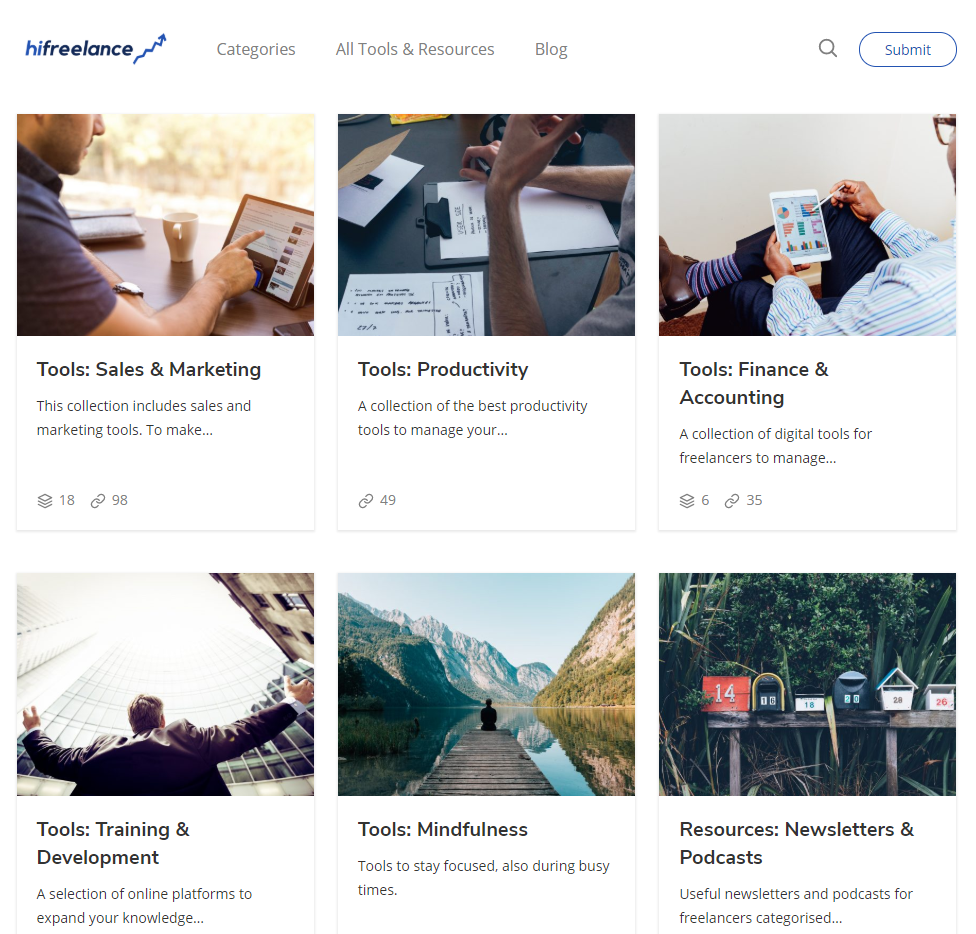Viewport: 976px width, 934px height.
Task: Click the link icon showing 35 on Finance card
Action: (x=732, y=500)
